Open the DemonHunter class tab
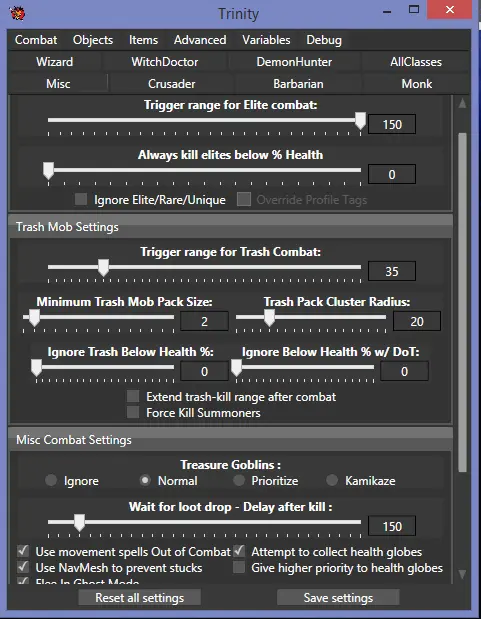 click(x=294, y=62)
